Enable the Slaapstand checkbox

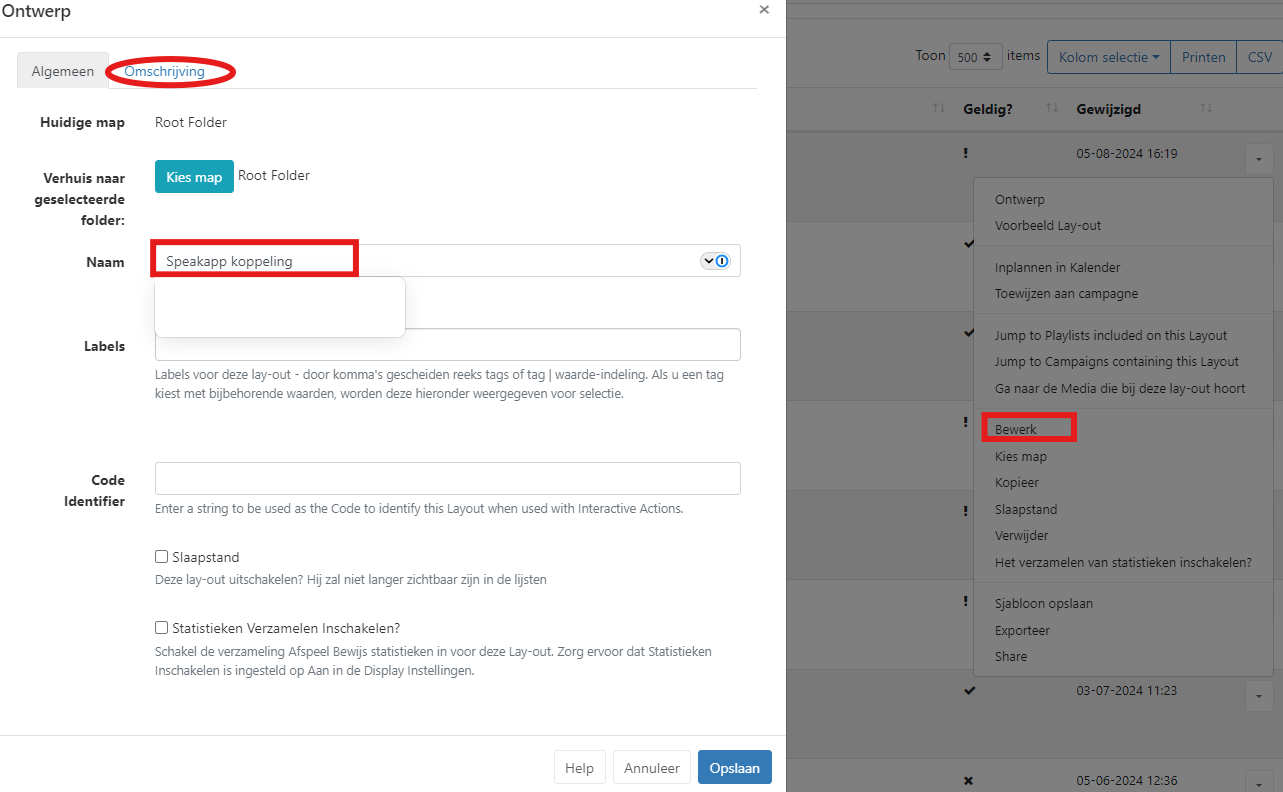(161, 557)
